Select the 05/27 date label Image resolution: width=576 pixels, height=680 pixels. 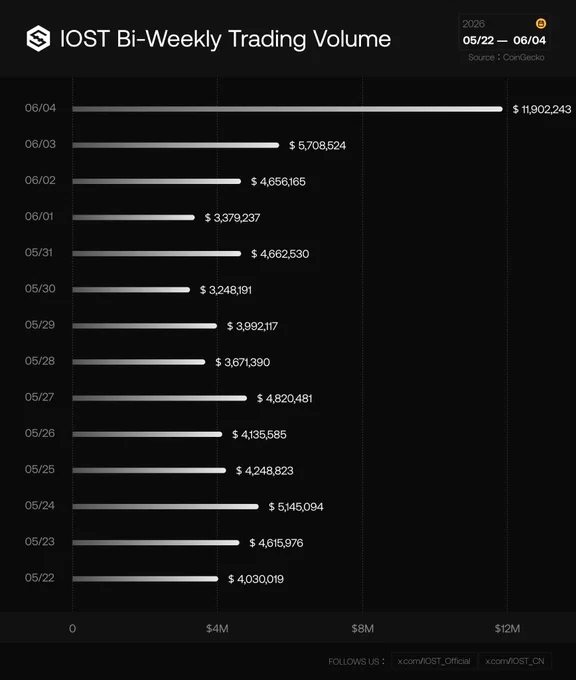[39, 397]
